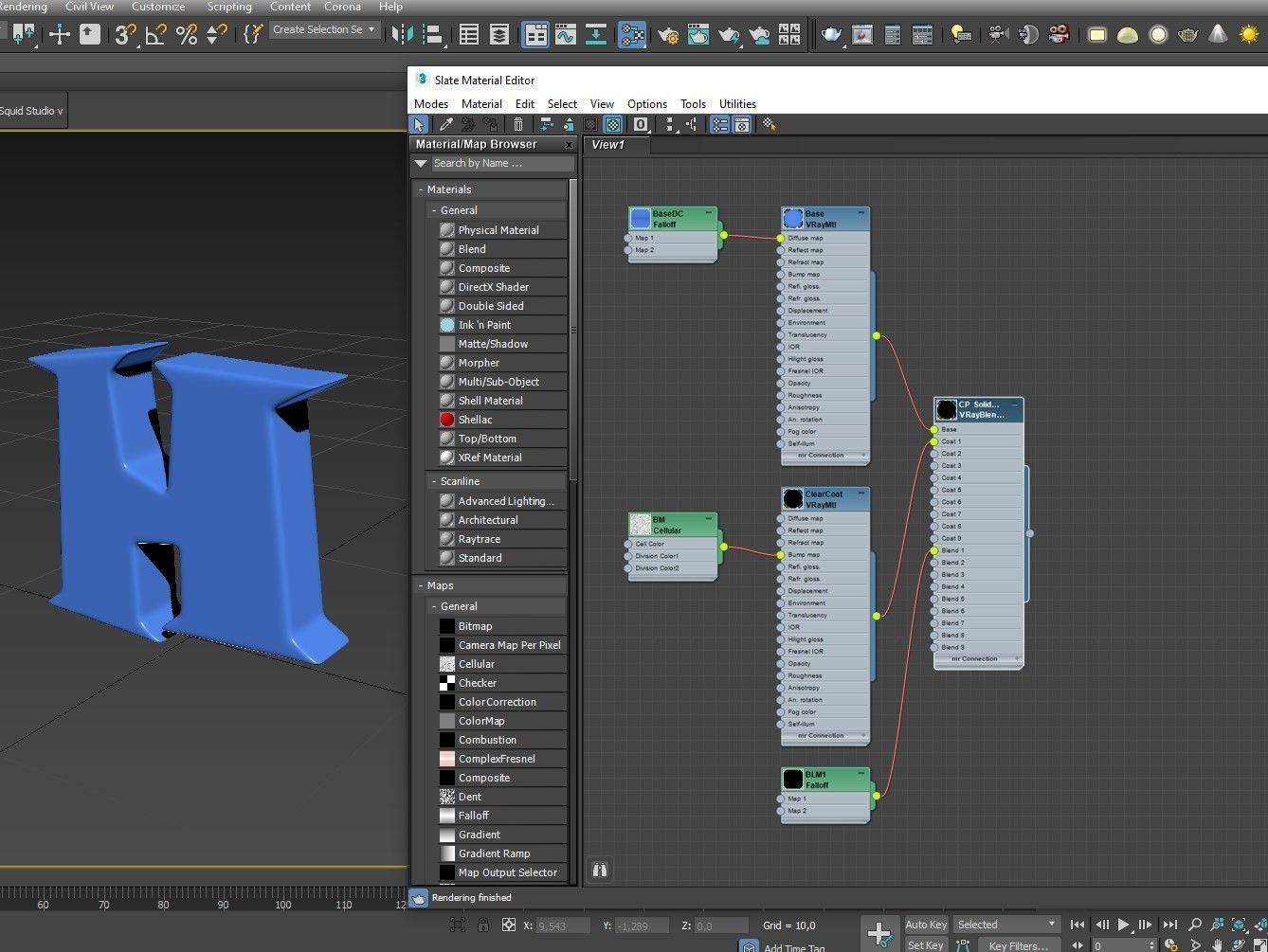The width and height of the screenshot is (1268, 952).
Task: Open the Scripting menu in 3ds Max
Action: [x=229, y=7]
